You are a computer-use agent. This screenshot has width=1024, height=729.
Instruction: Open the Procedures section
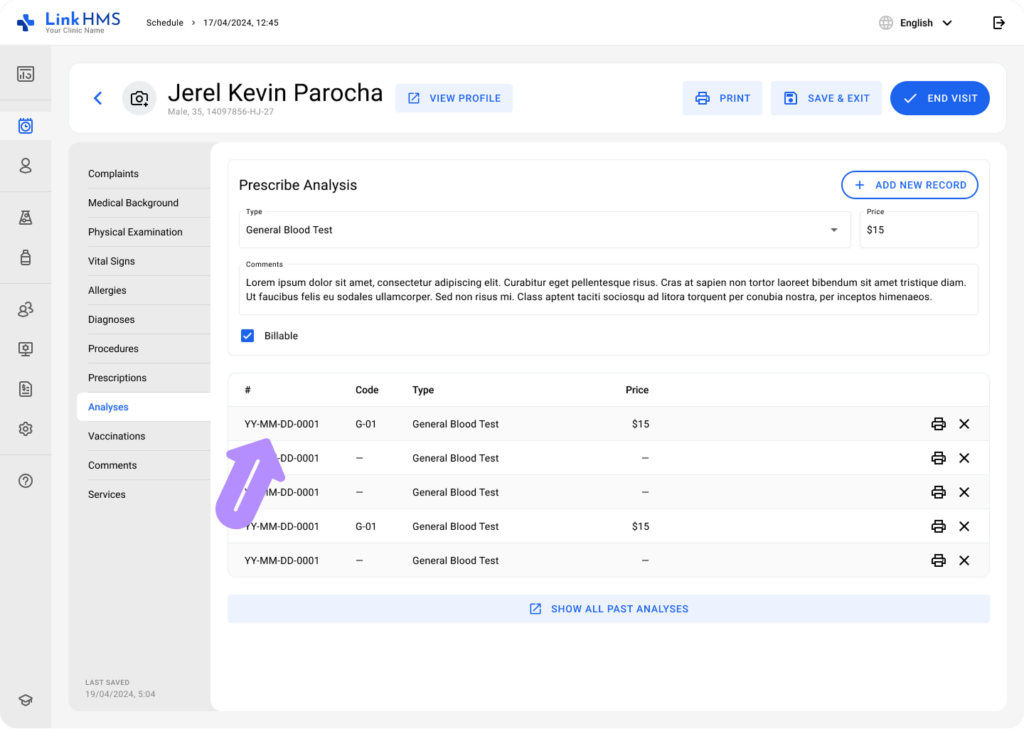point(113,349)
